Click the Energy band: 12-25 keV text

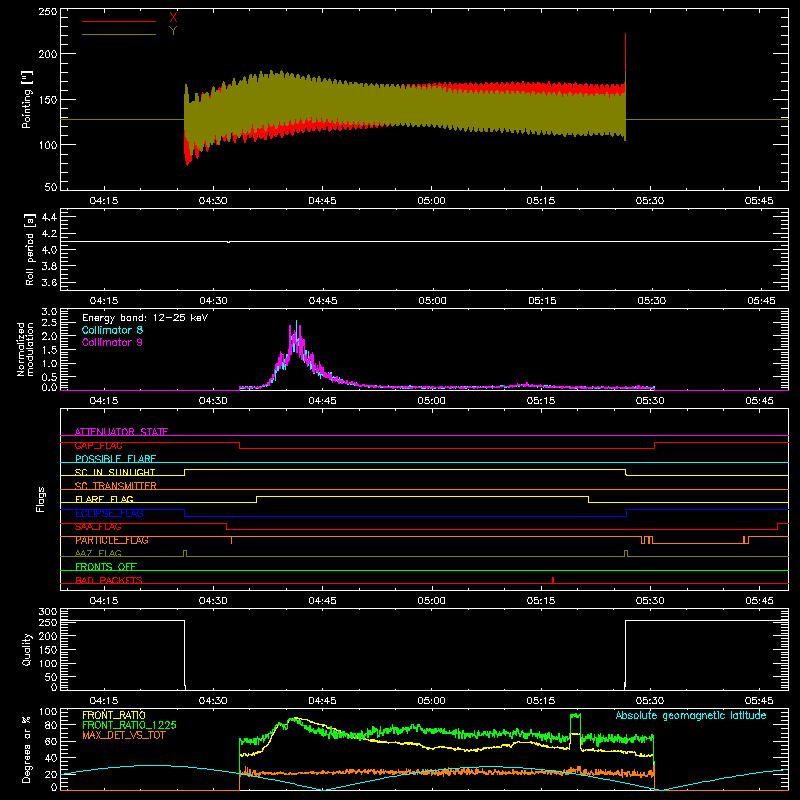coord(145,318)
